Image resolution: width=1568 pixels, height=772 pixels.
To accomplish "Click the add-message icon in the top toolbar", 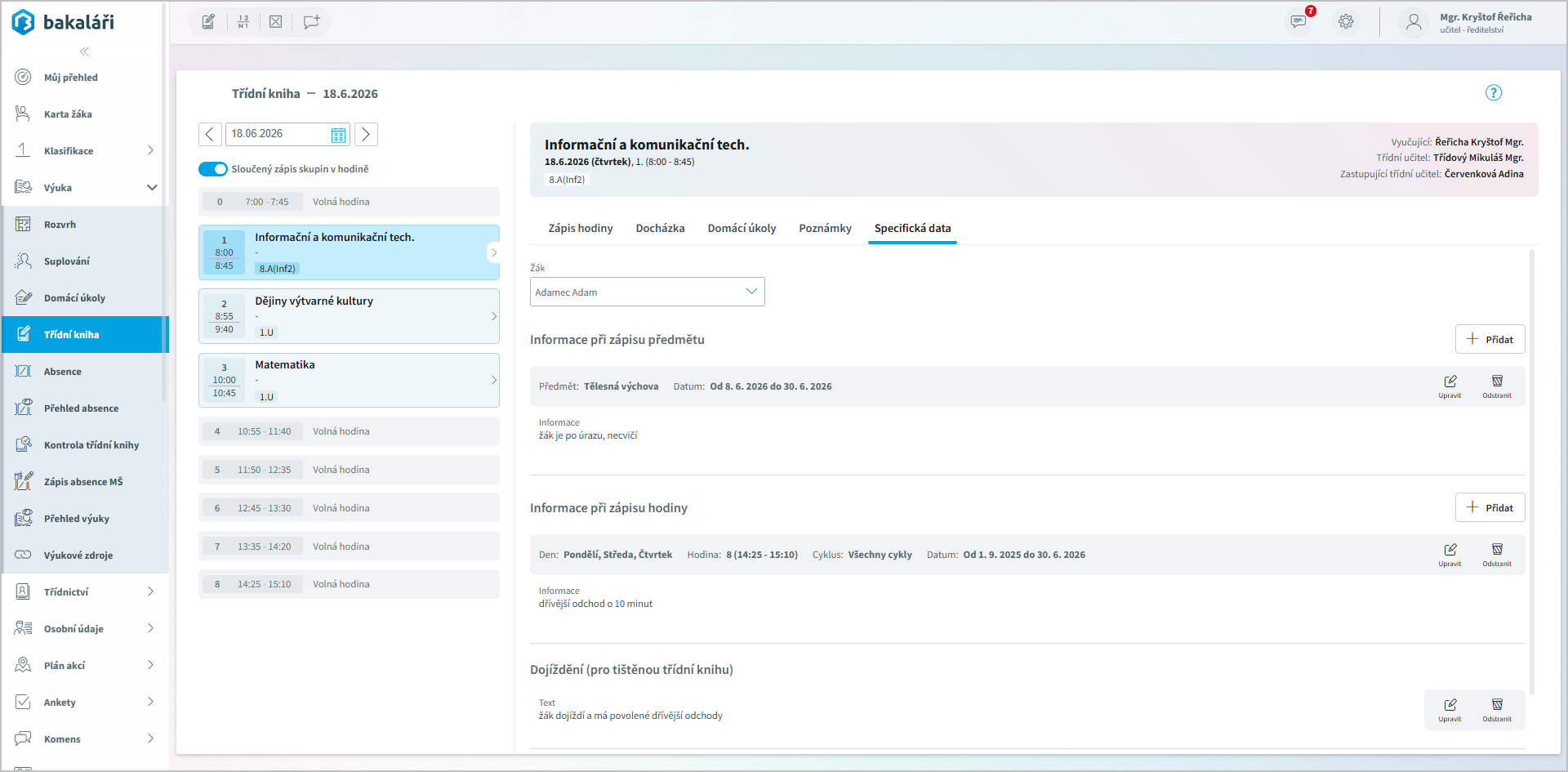I will pyautogui.click(x=311, y=22).
